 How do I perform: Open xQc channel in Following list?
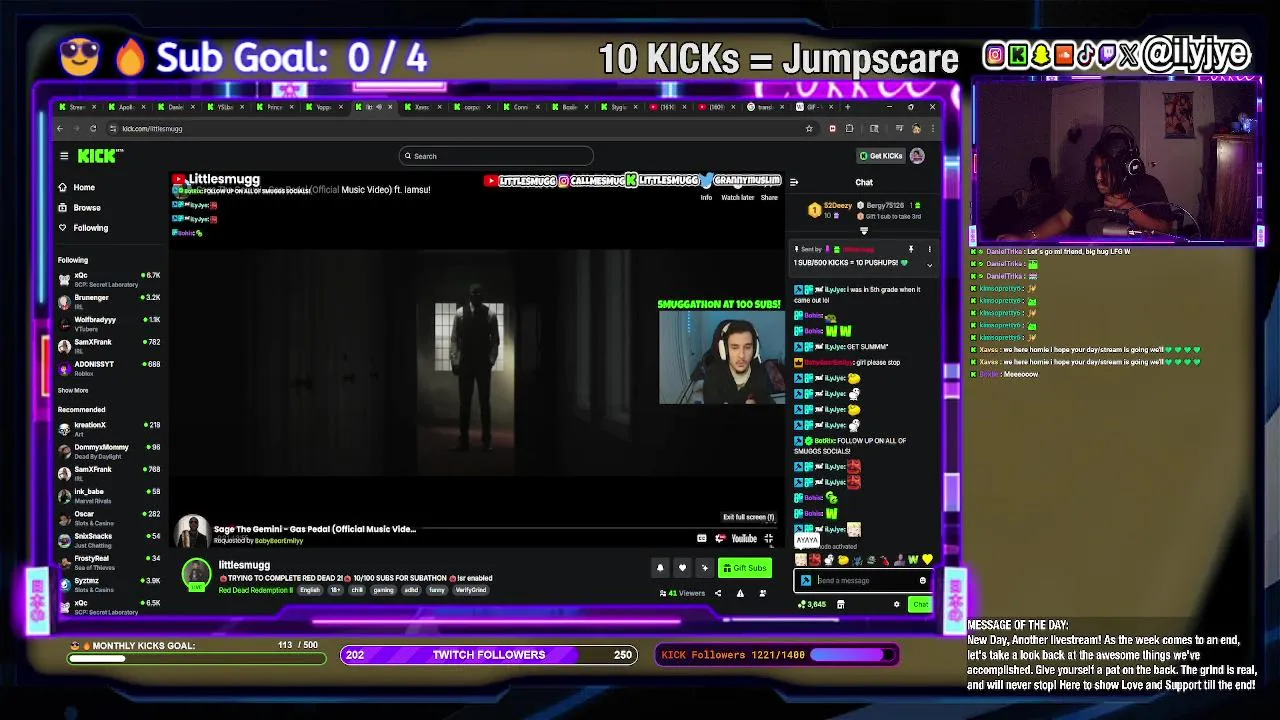click(109, 279)
